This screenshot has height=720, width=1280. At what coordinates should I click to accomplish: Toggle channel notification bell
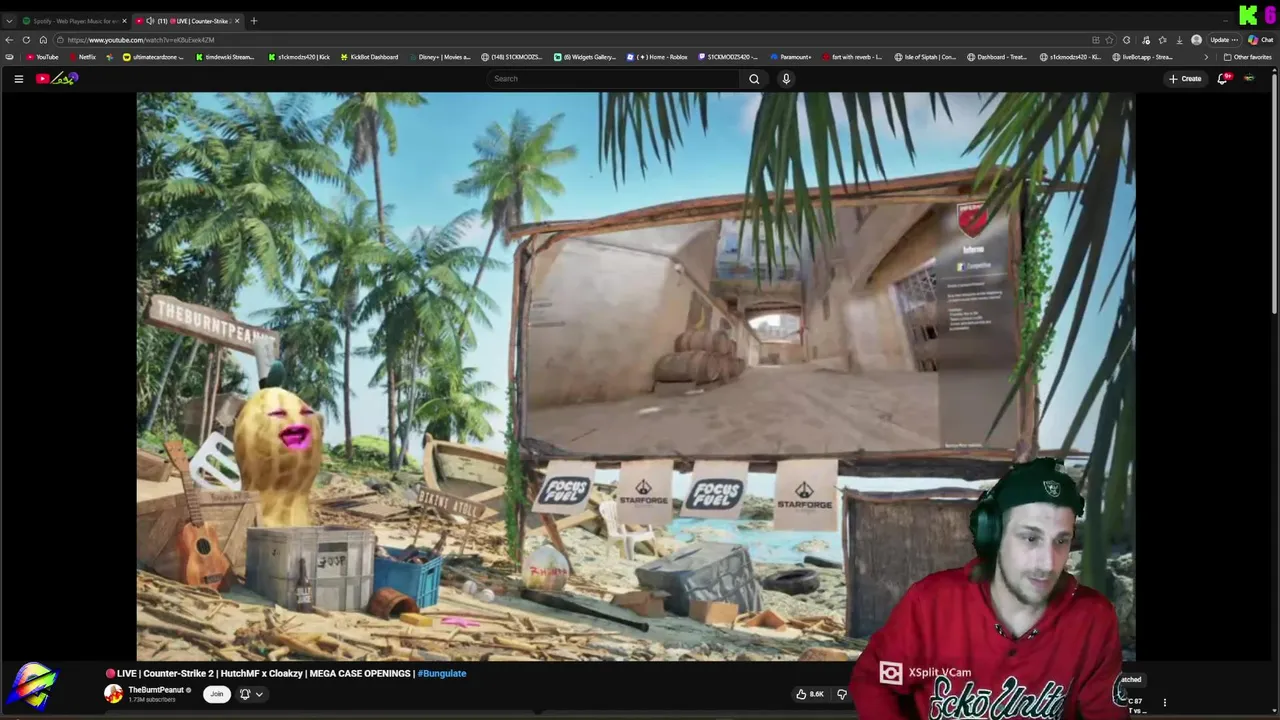click(244, 694)
